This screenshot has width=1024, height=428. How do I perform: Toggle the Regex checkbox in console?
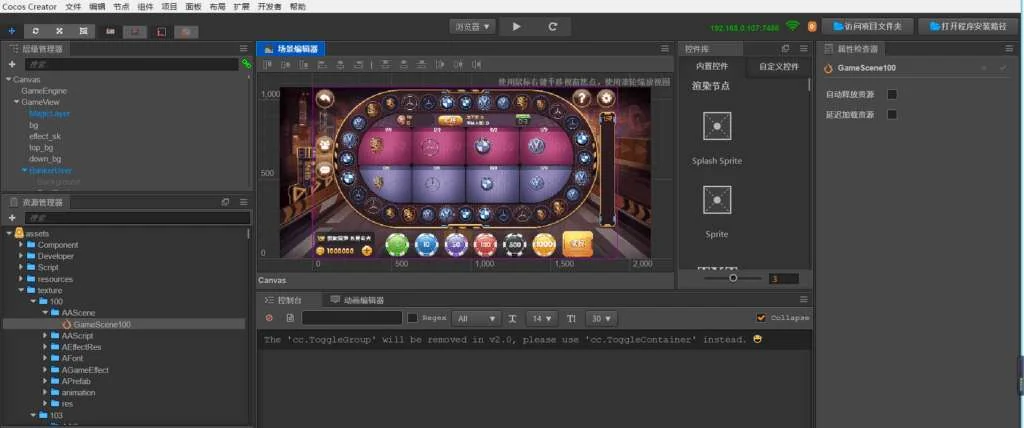413,318
